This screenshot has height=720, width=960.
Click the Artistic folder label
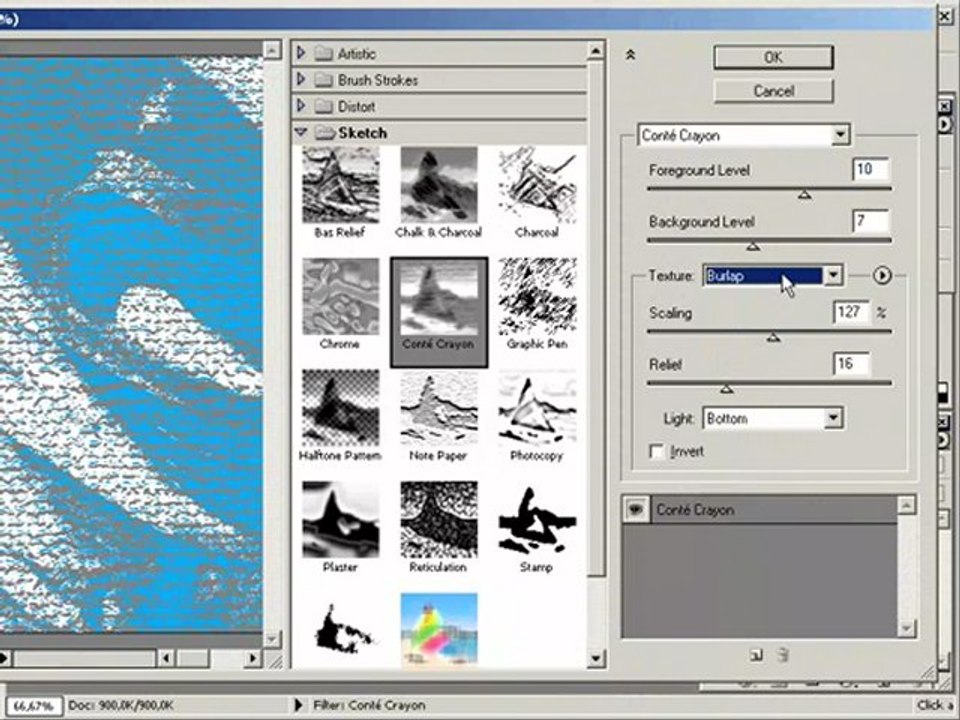tap(357, 54)
